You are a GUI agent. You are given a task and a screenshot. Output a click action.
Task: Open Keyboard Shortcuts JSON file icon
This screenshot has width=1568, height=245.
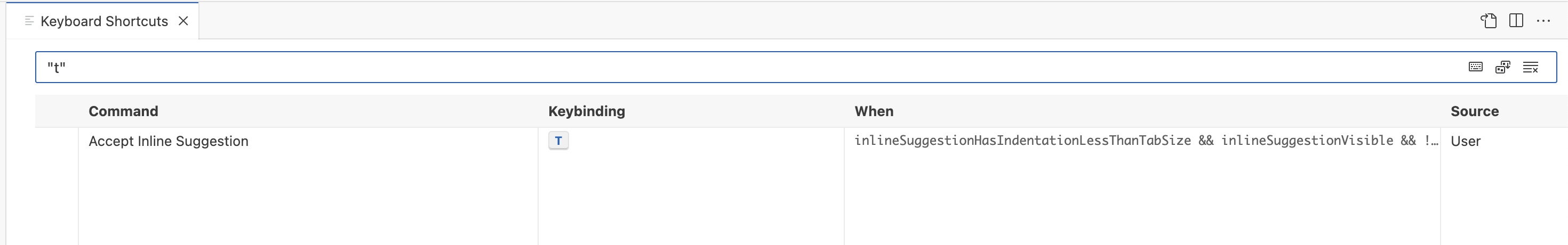(1488, 21)
